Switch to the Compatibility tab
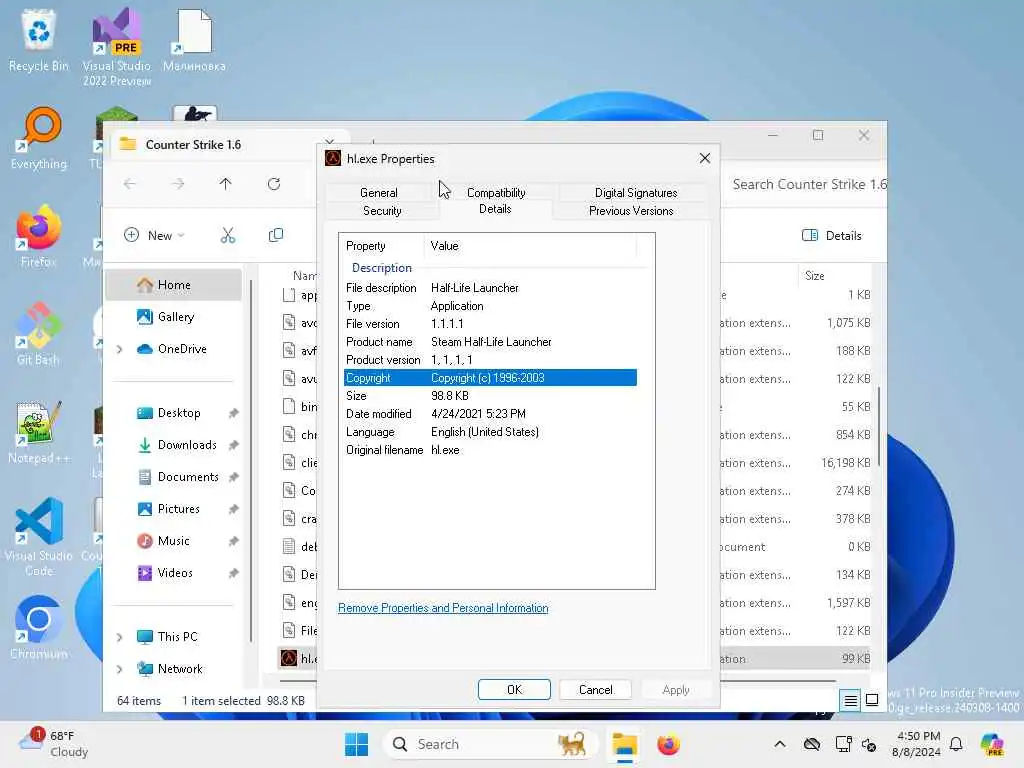1024x768 pixels. [x=496, y=193]
